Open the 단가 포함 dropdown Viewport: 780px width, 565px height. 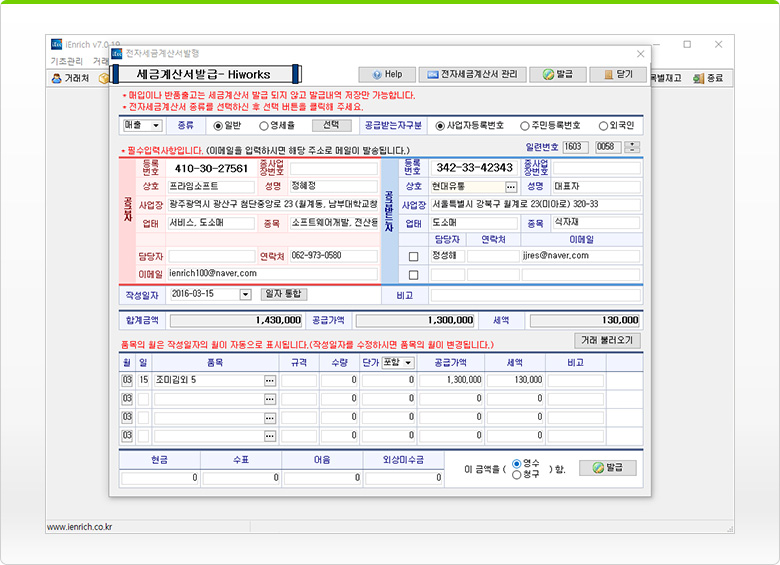coord(398,363)
